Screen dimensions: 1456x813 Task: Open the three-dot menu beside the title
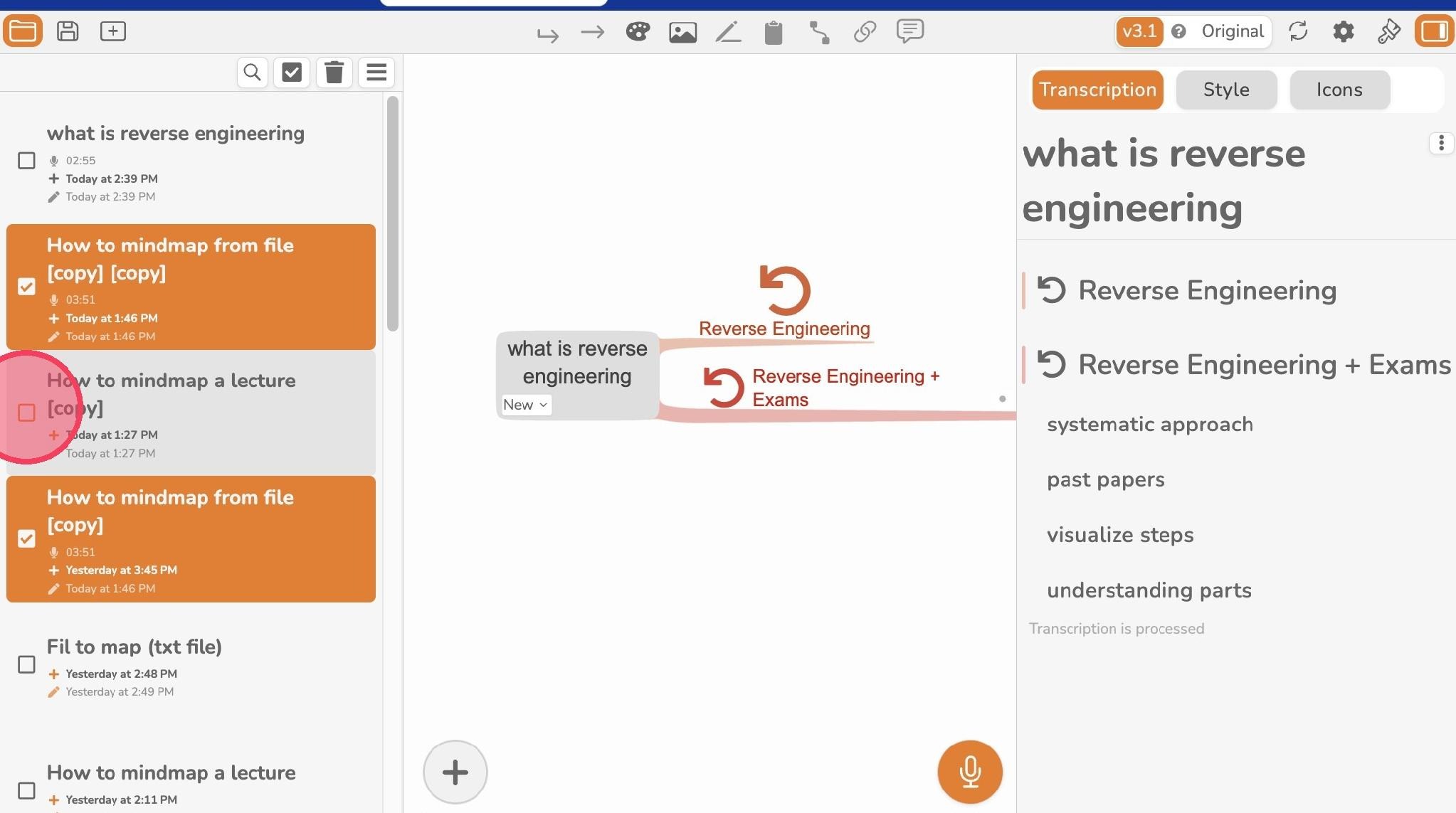coord(1441,143)
